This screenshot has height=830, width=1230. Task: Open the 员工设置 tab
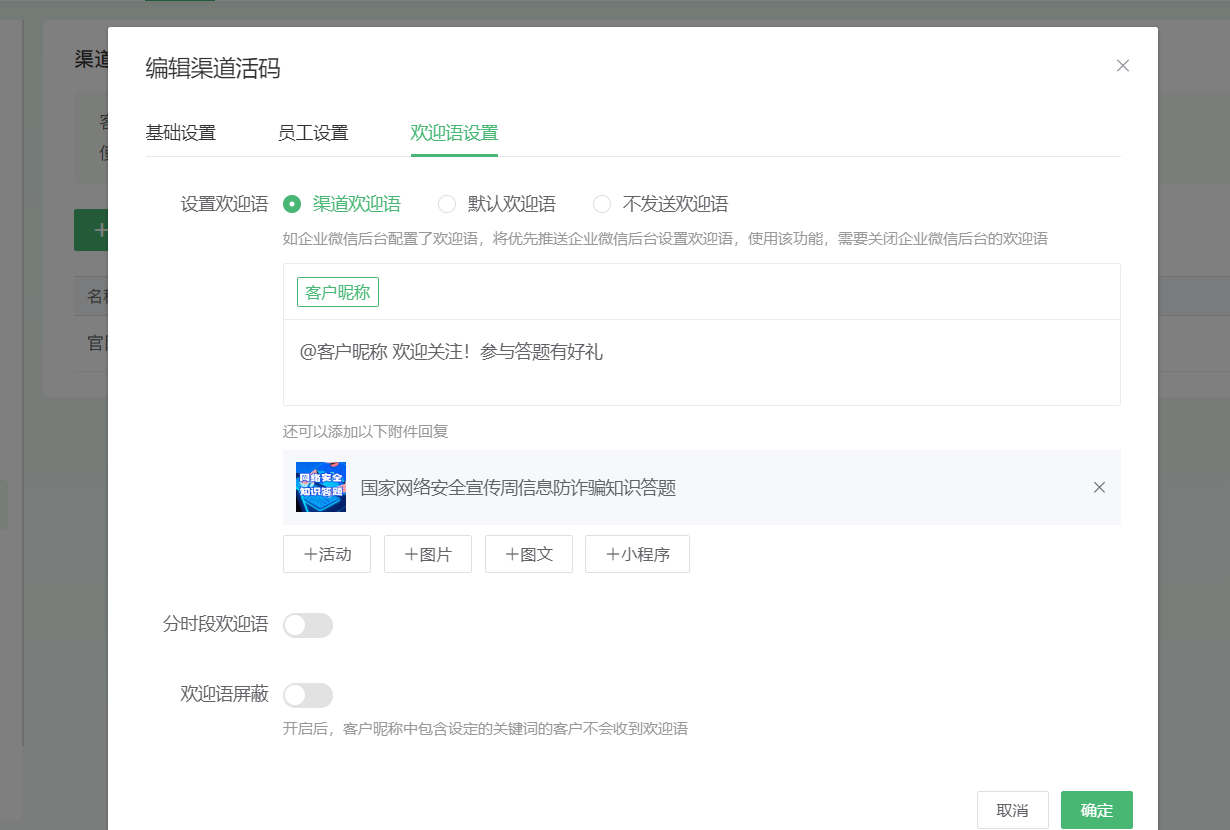pos(313,133)
